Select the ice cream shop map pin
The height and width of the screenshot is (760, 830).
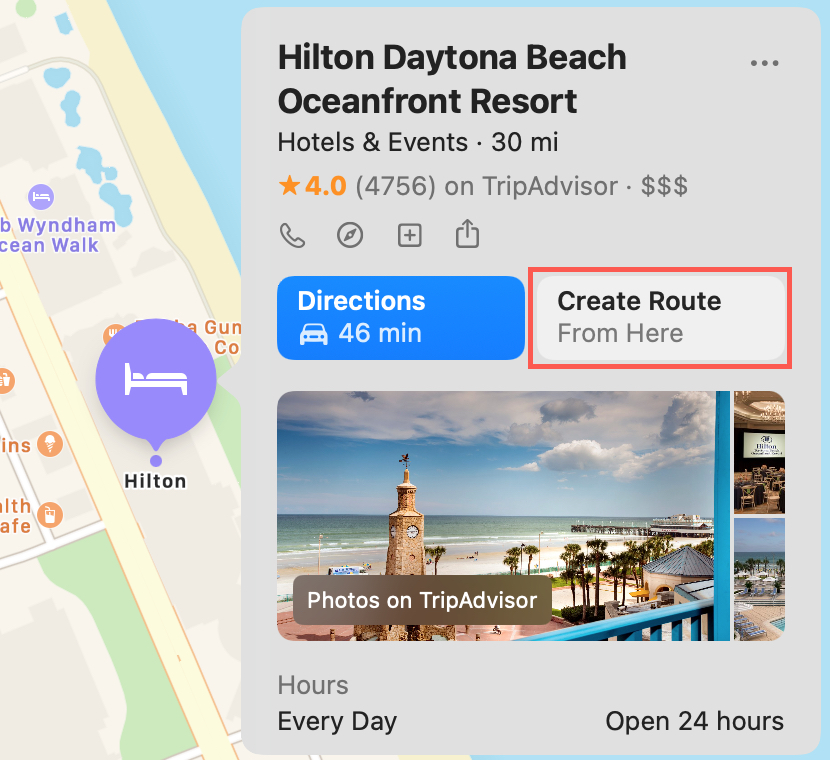pos(50,444)
